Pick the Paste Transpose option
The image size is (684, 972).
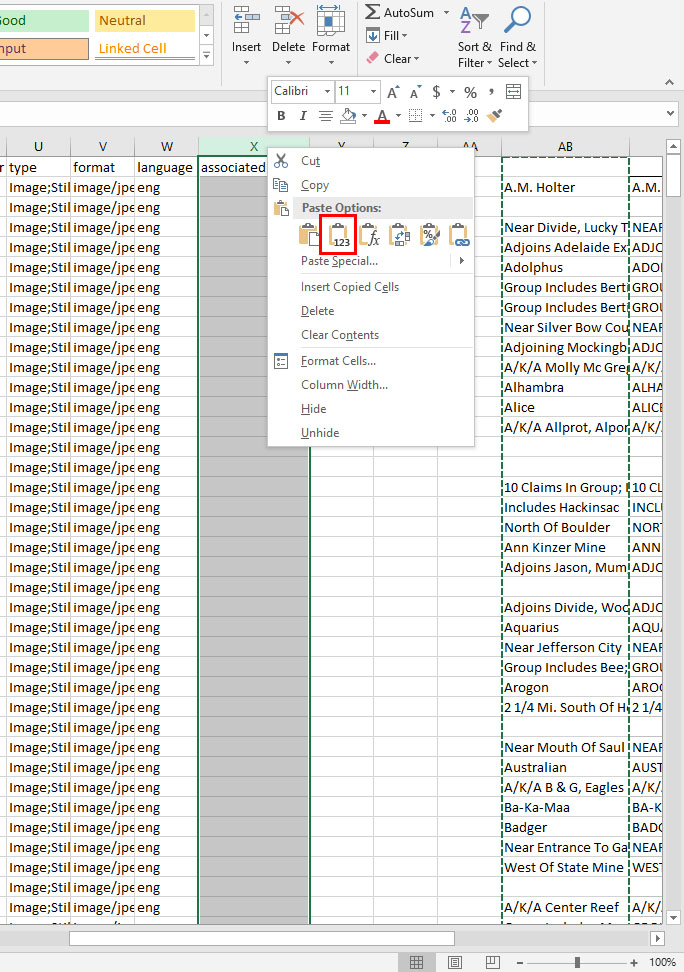pyautogui.click(x=399, y=236)
